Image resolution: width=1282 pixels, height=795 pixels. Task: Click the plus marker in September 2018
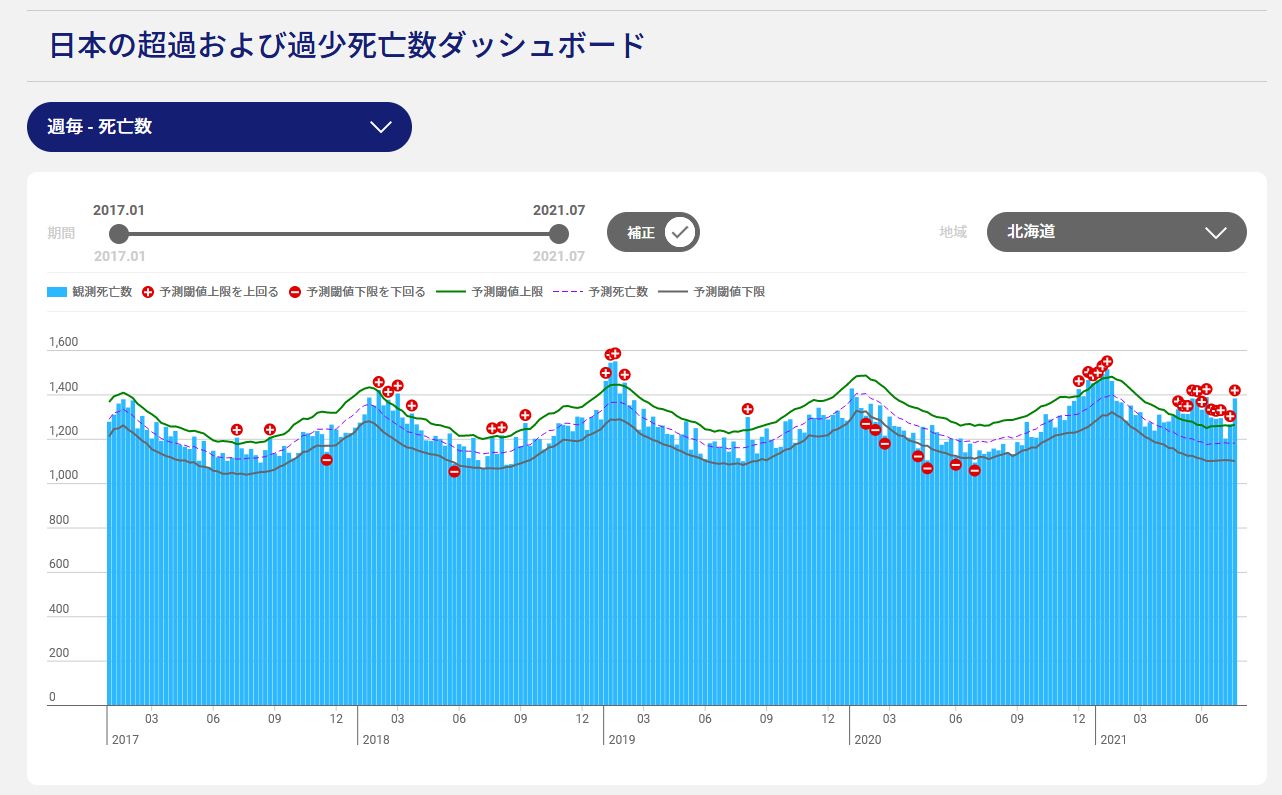coord(525,415)
